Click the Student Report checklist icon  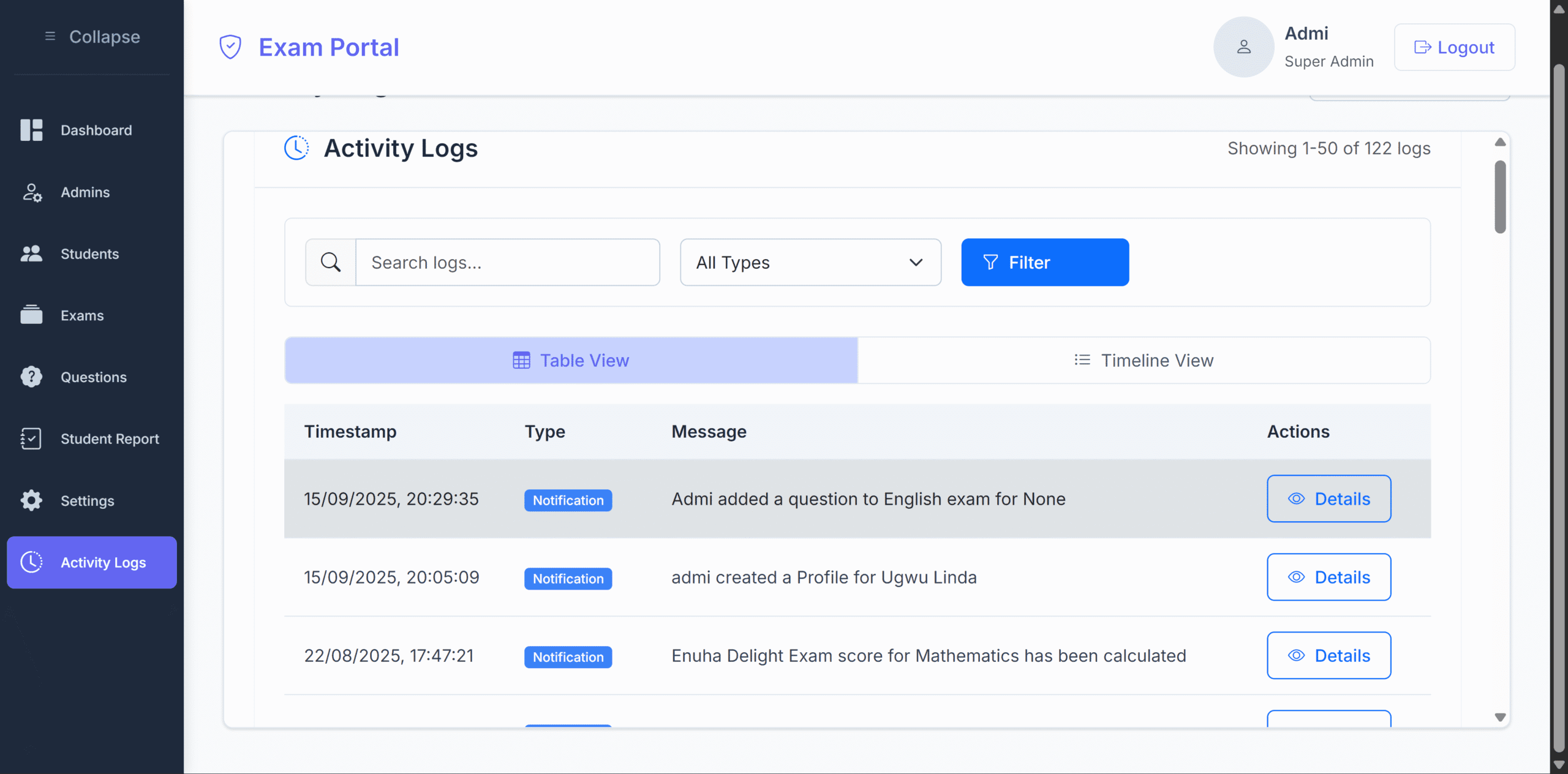pos(31,438)
